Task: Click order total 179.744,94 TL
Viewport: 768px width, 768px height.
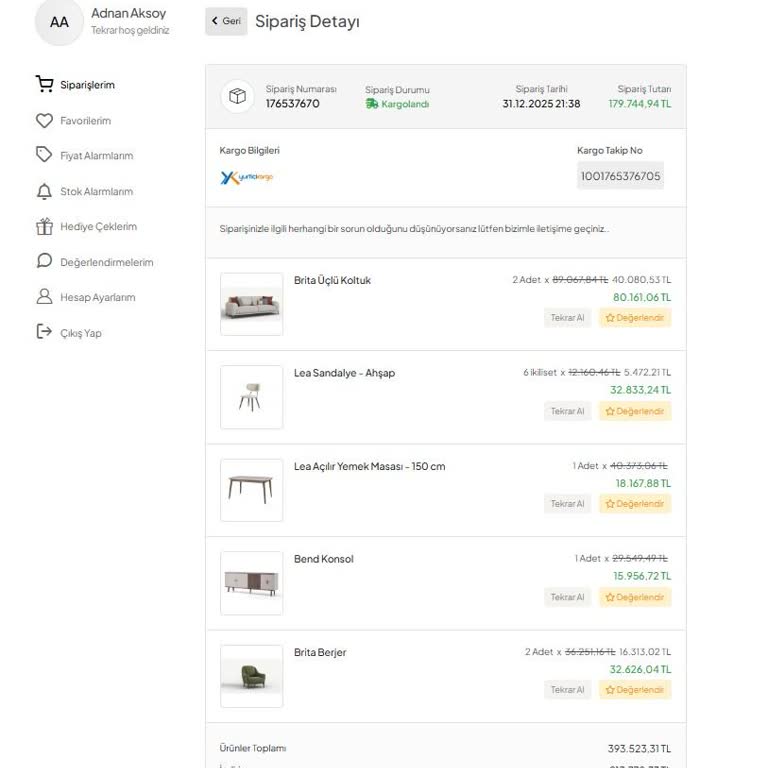Action: (640, 103)
